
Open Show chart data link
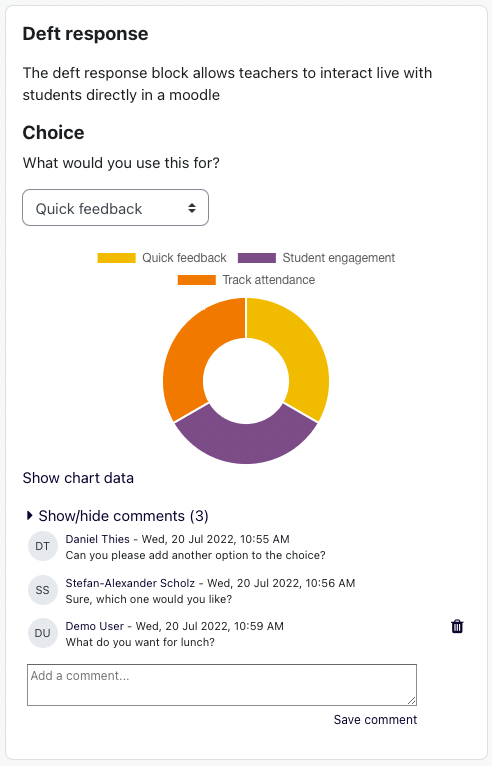(x=78, y=478)
